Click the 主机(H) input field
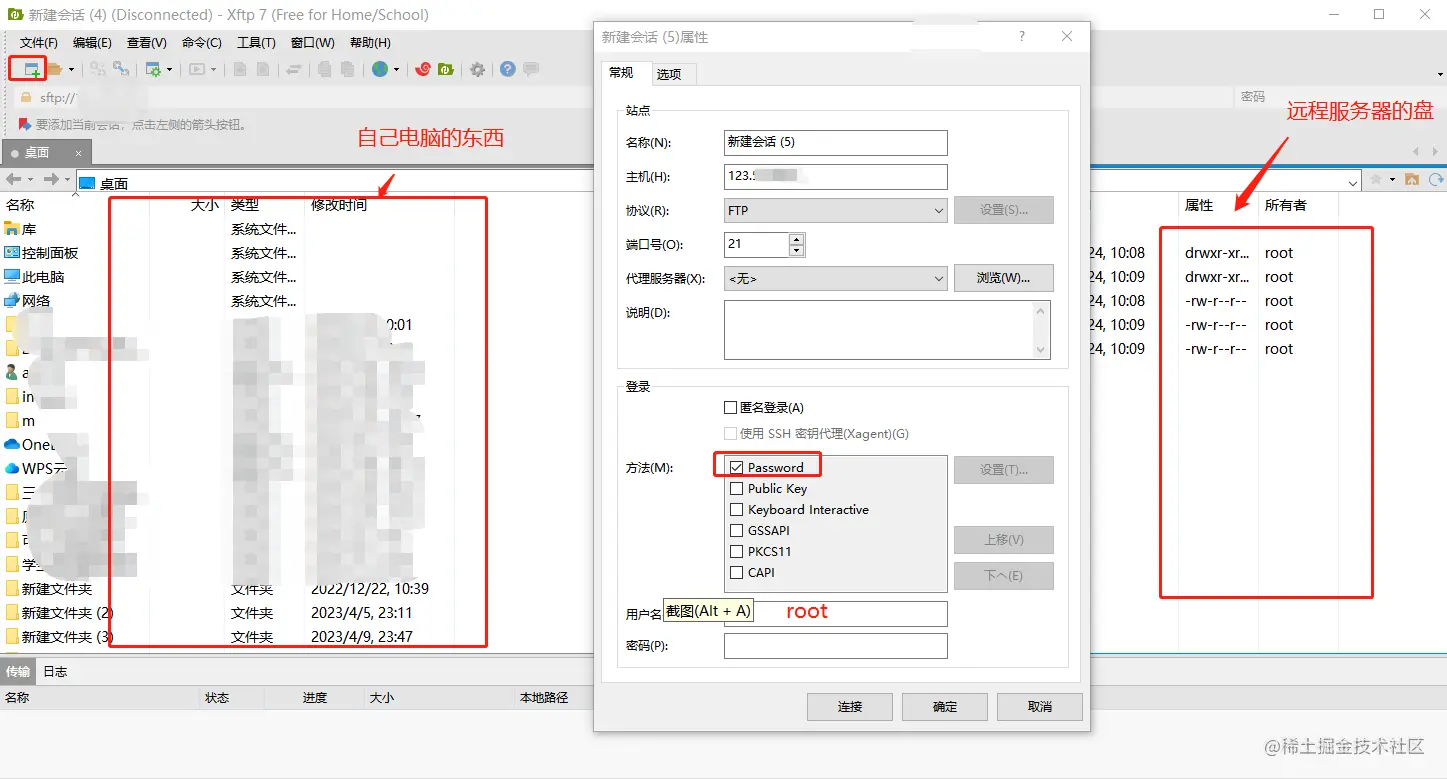1447x779 pixels. (x=836, y=177)
